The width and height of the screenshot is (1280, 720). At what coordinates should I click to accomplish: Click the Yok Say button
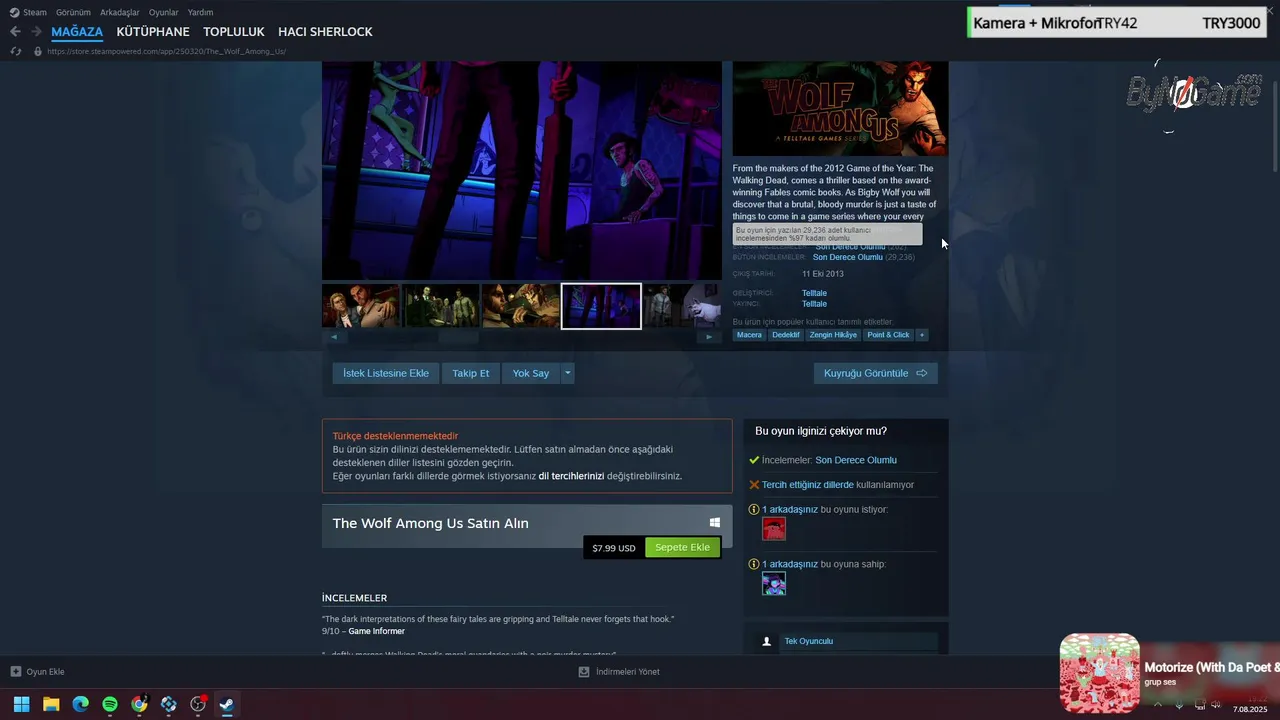pos(531,373)
